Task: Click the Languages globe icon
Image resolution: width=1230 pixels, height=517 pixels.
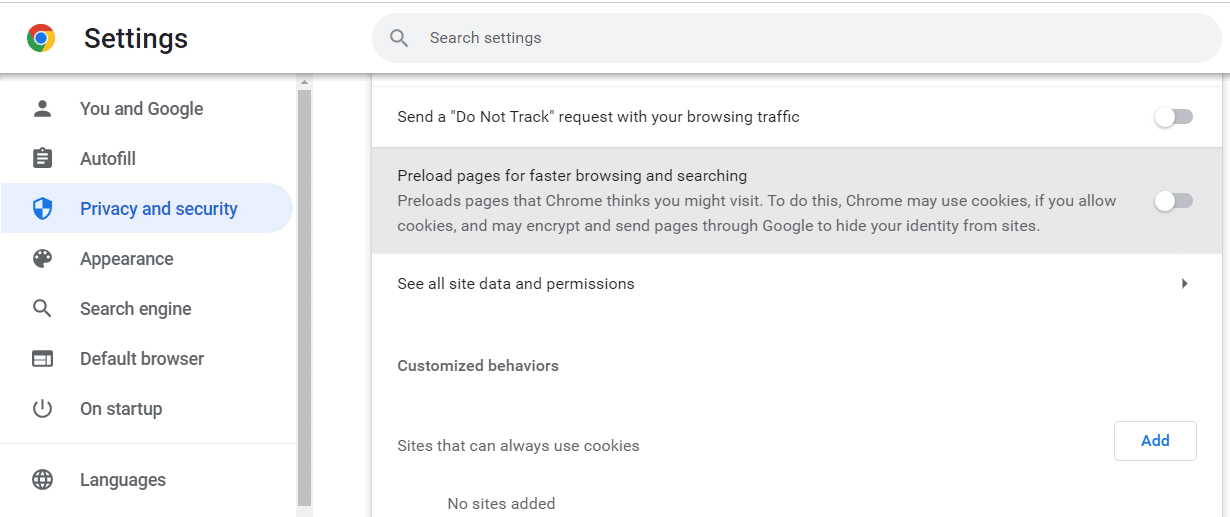Action: click(42, 480)
